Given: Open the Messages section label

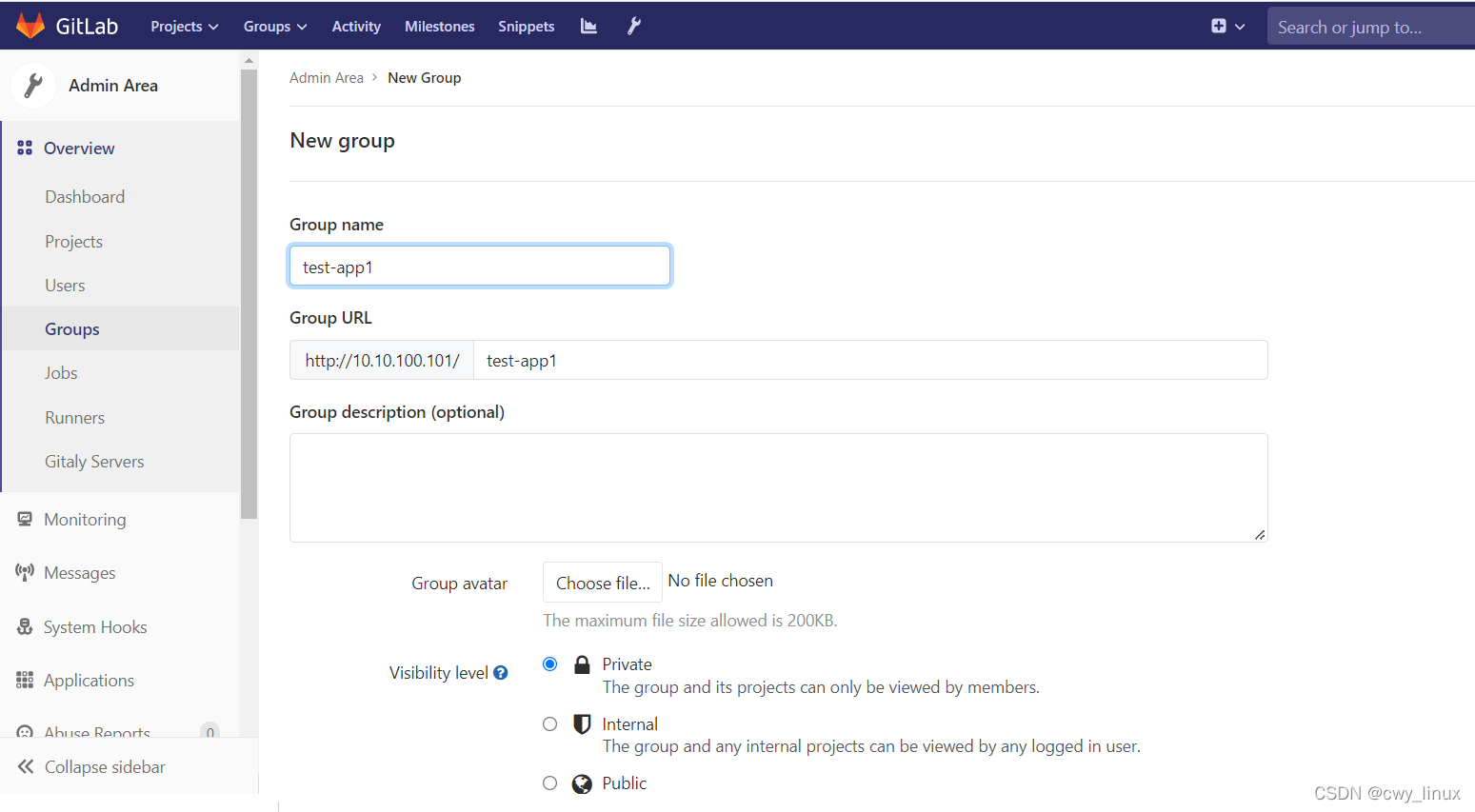Looking at the screenshot, I should [80, 573].
